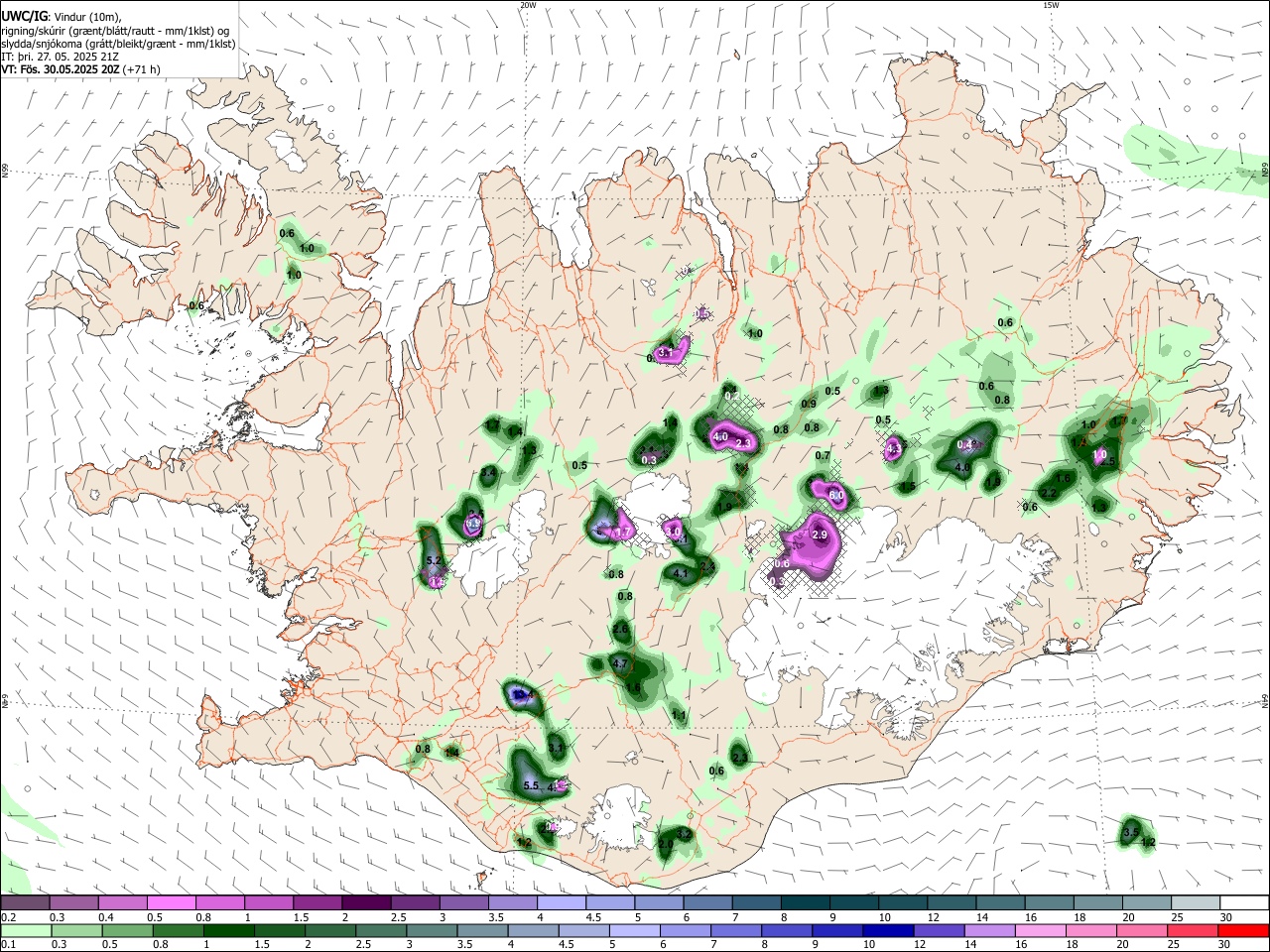This screenshot has width=1270, height=952.
Task: Click the 2.0 rain value near the south coast
Action: (x=666, y=845)
